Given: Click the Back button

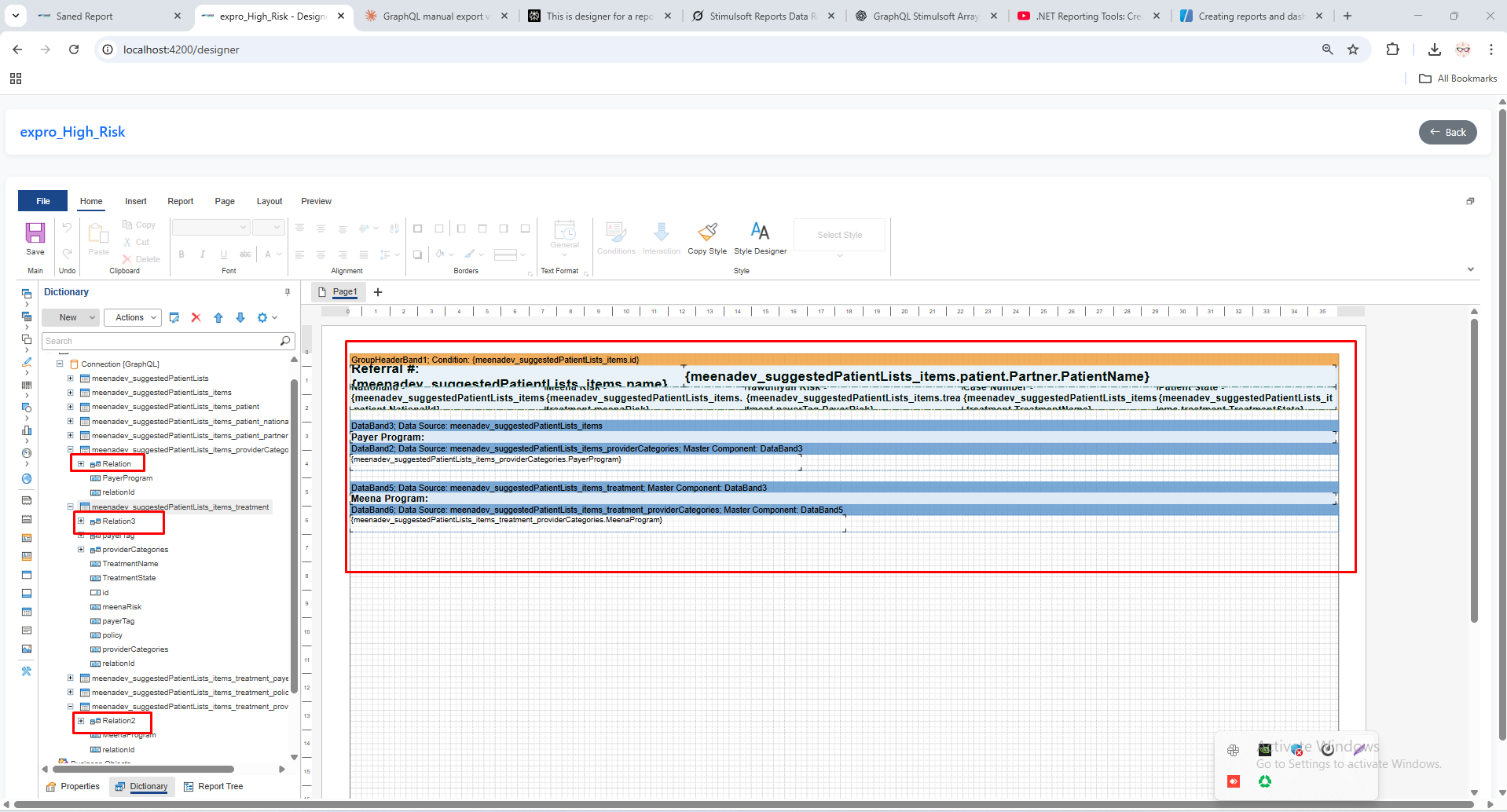Looking at the screenshot, I should [1447, 133].
